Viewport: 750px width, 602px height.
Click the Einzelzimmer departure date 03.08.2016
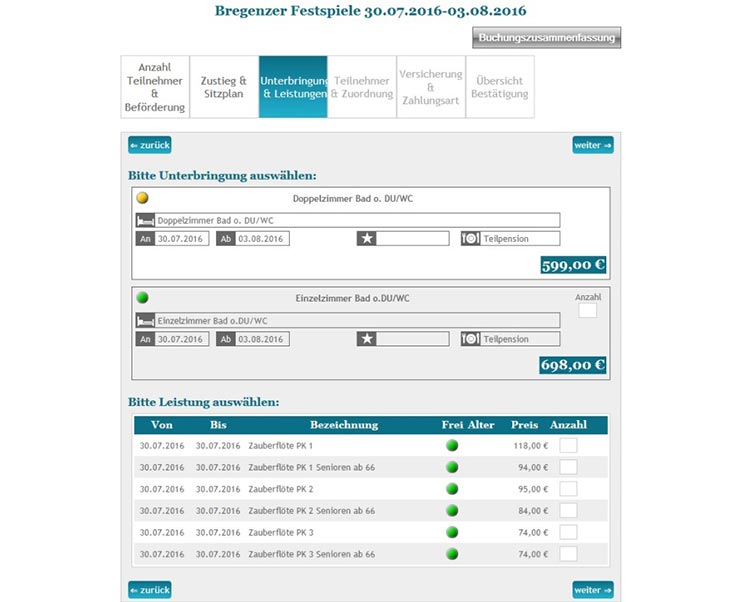pos(262,339)
